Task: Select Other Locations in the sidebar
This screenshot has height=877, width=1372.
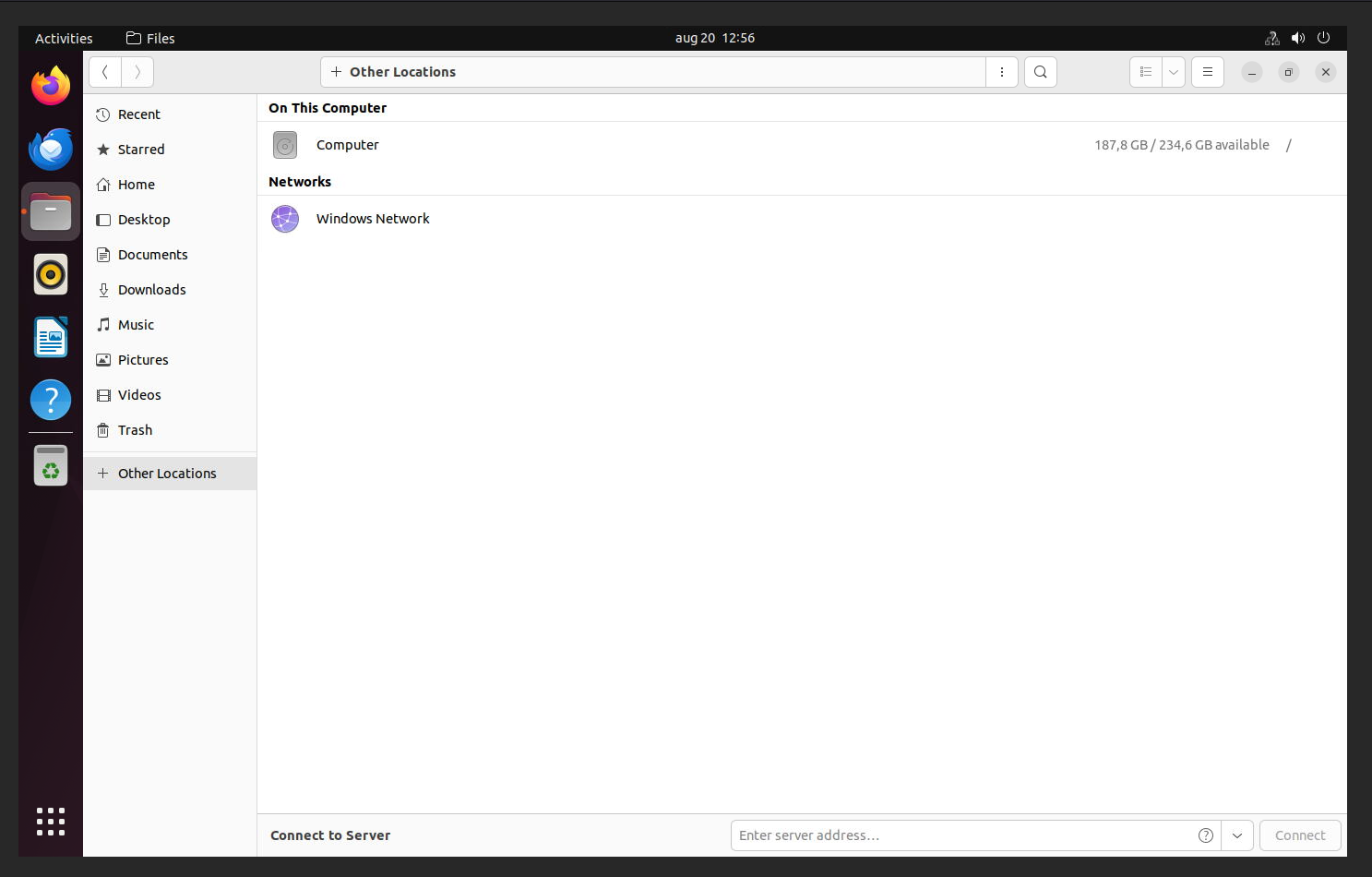Action: click(170, 474)
